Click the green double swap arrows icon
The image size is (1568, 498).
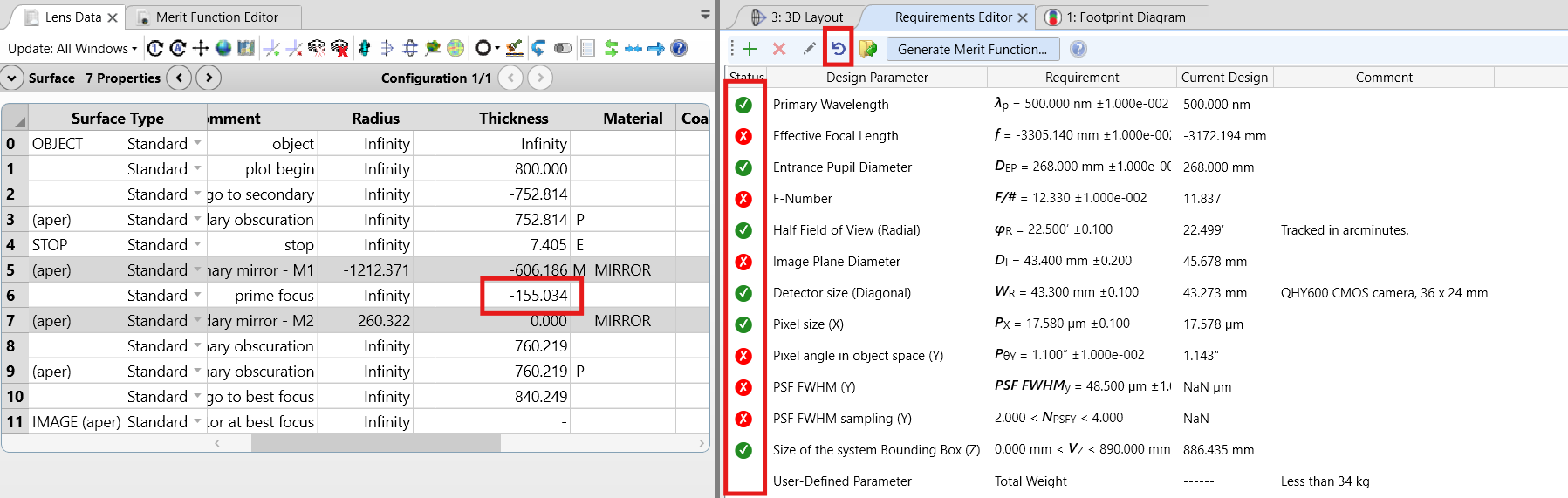pyautogui.click(x=611, y=48)
